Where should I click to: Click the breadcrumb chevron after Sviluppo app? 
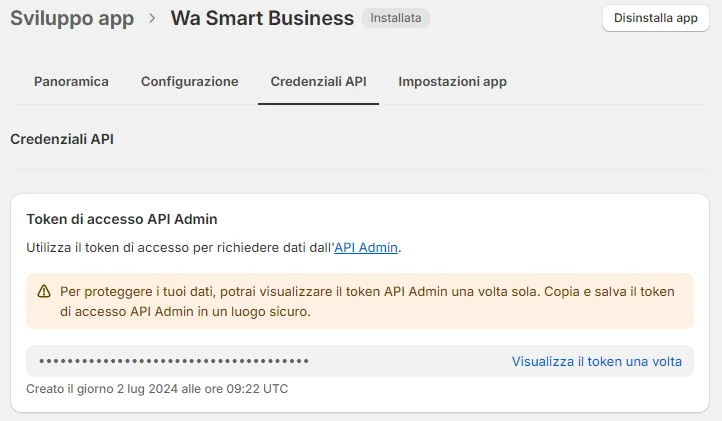[152, 18]
